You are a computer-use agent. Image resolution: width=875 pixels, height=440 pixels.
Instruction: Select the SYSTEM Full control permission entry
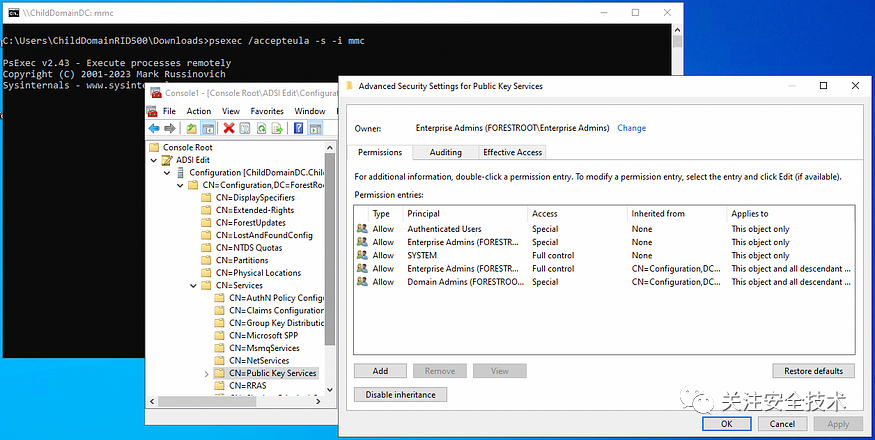[x=604, y=255]
